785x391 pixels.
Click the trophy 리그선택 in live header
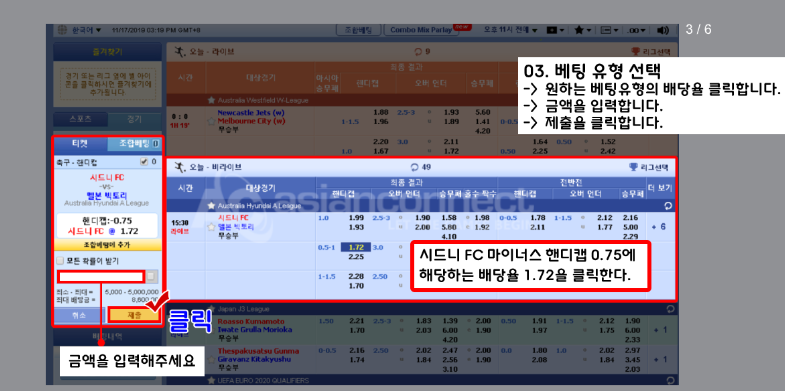click(653, 51)
